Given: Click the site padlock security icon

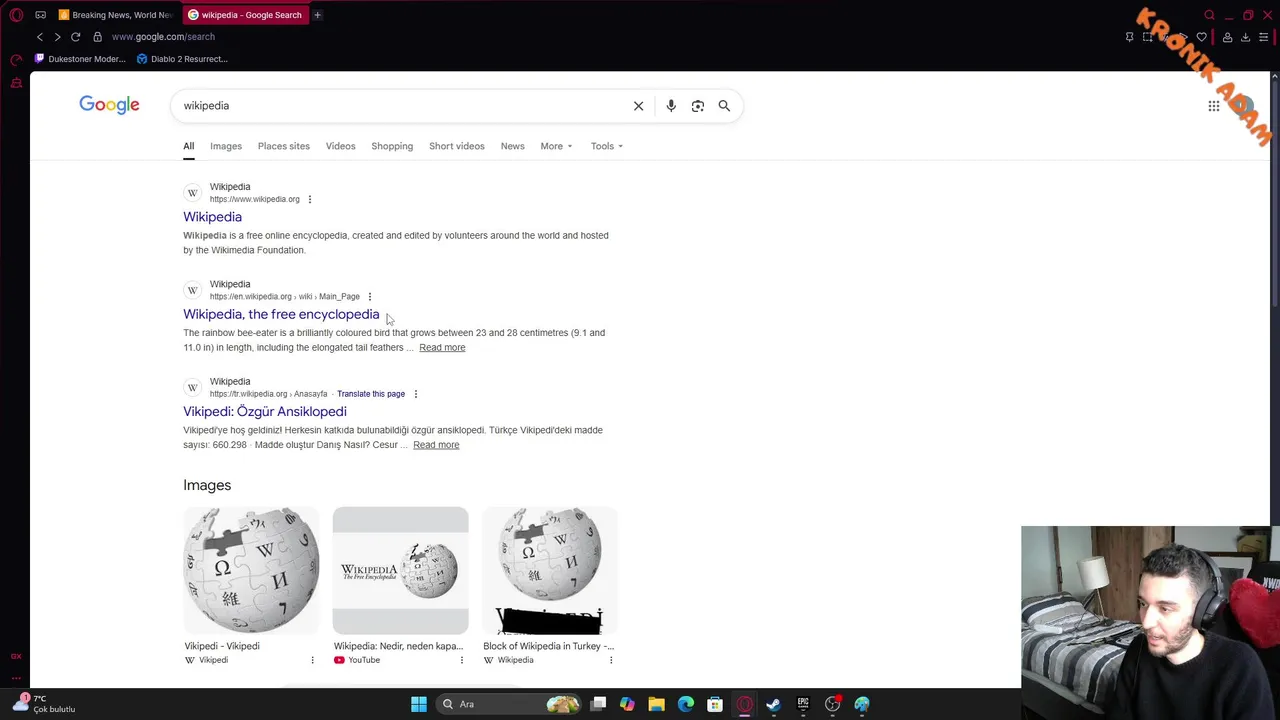Looking at the screenshot, I should [97, 37].
